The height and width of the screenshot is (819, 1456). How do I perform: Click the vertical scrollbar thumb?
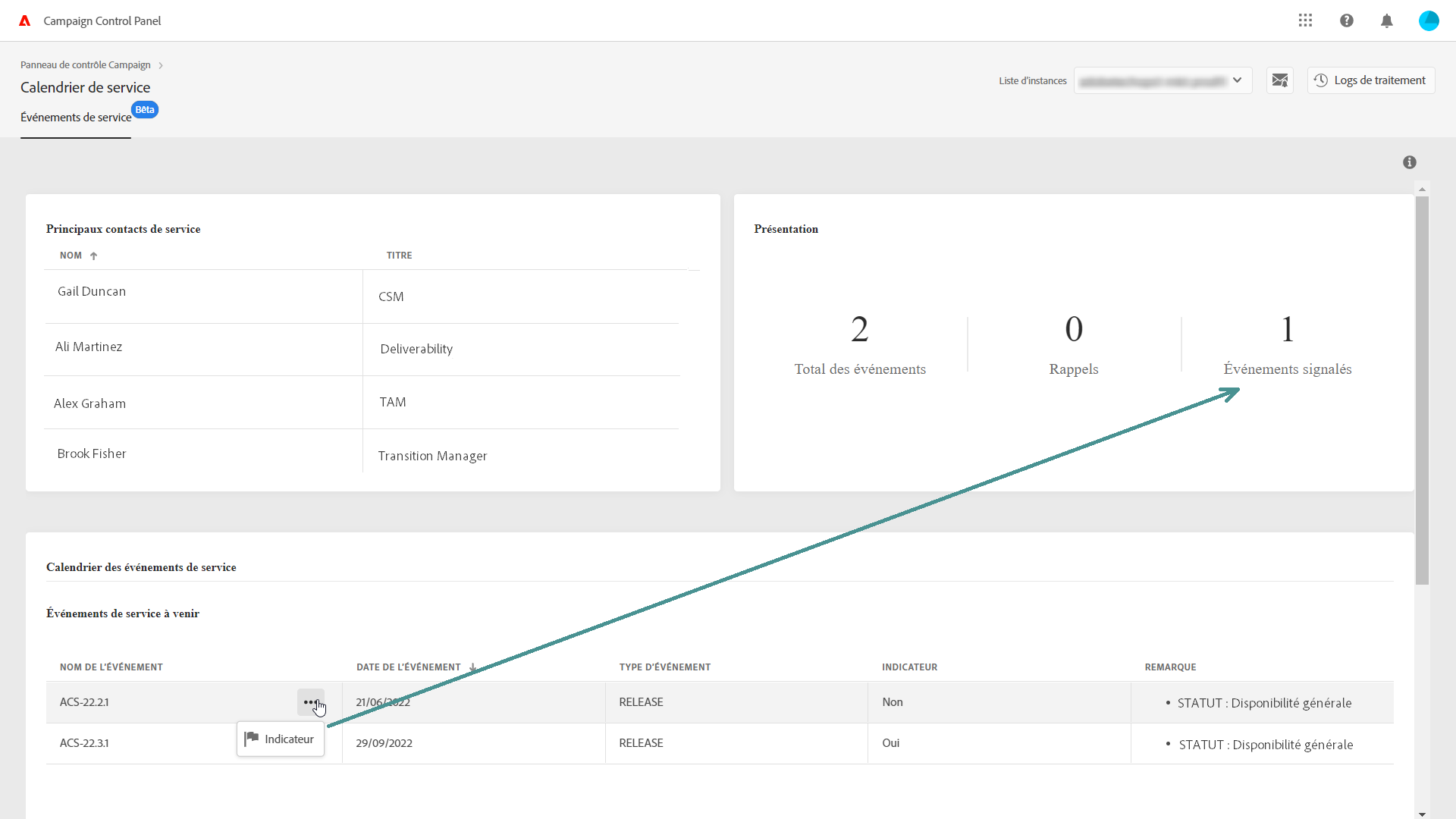click(1422, 391)
